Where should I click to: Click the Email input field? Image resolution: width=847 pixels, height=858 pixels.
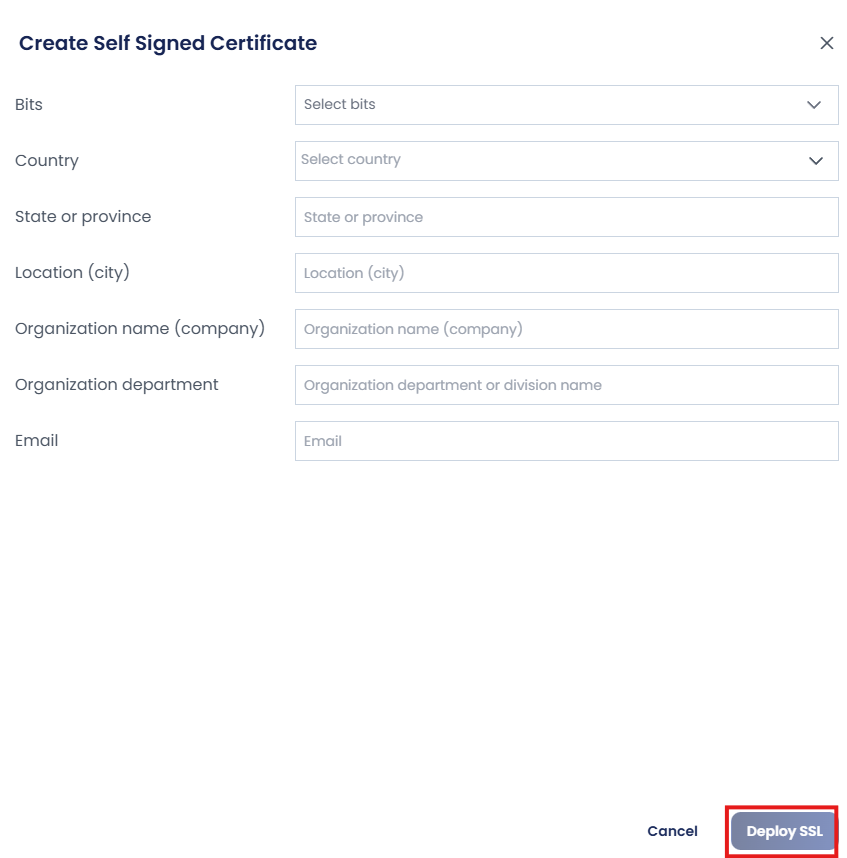tap(566, 441)
